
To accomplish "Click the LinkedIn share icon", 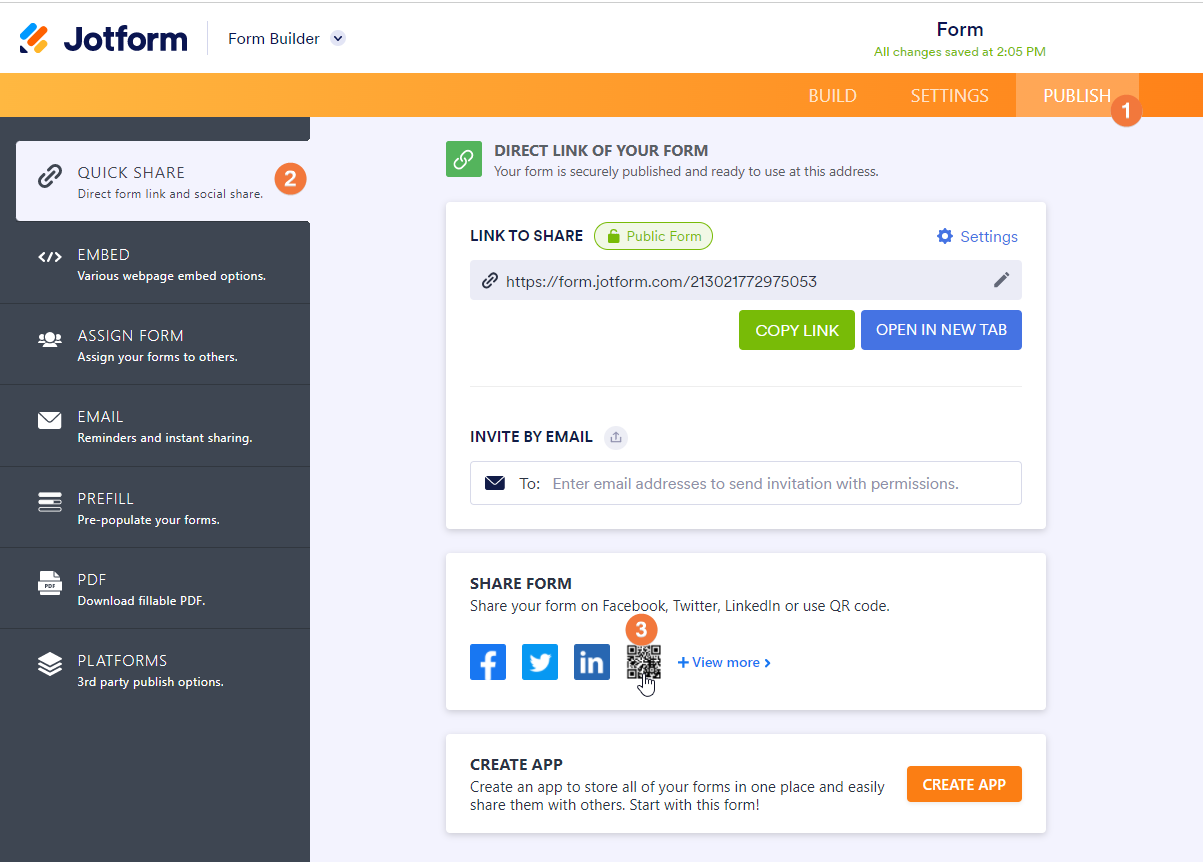I will [592, 662].
